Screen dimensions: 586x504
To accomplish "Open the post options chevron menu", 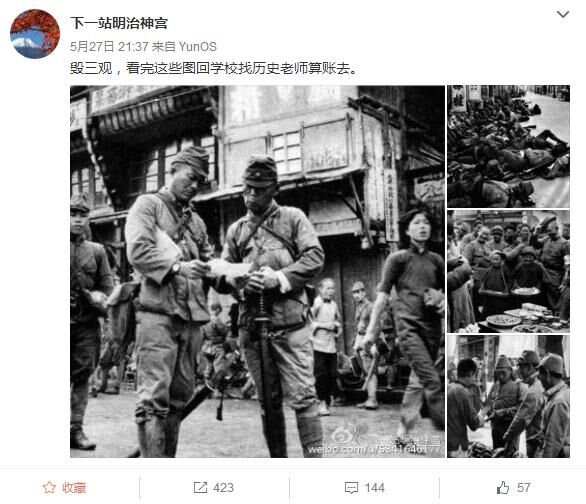I will pos(563,15).
